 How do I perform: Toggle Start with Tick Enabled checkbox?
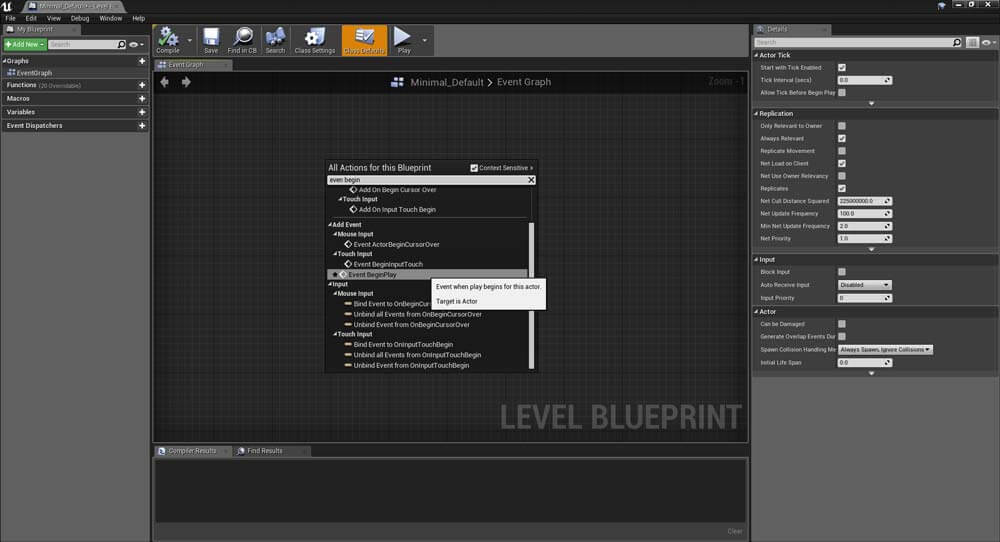coord(842,68)
